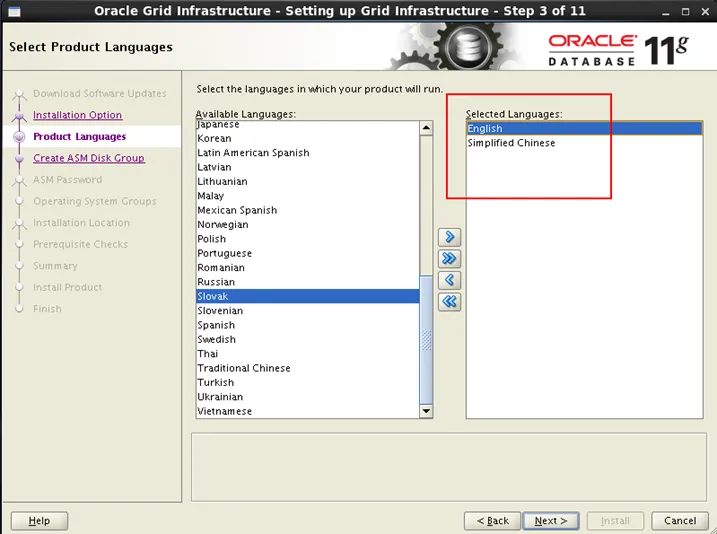Minimize the installer window
Viewport: 717px width, 534px height.
coord(665,12)
